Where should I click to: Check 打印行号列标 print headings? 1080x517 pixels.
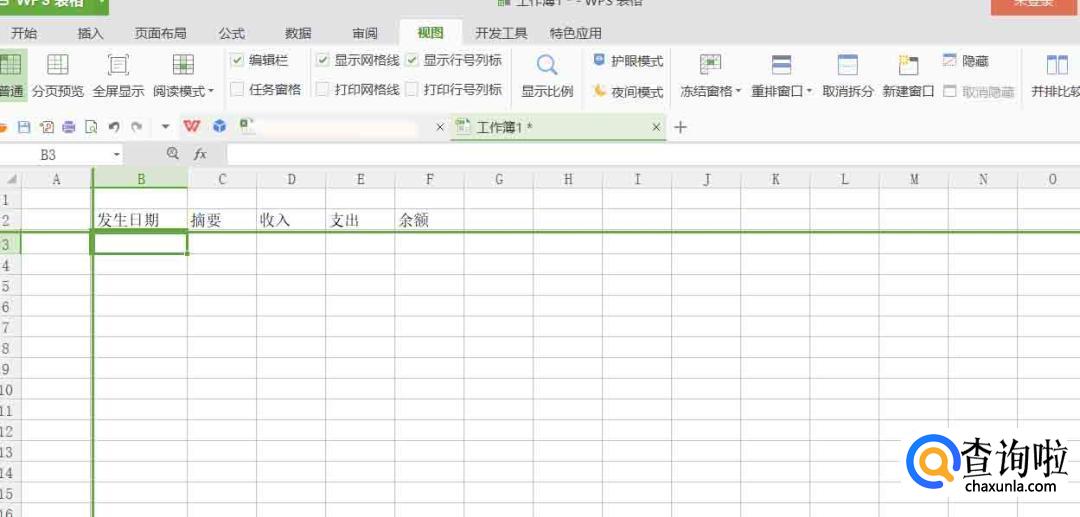[x=412, y=89]
